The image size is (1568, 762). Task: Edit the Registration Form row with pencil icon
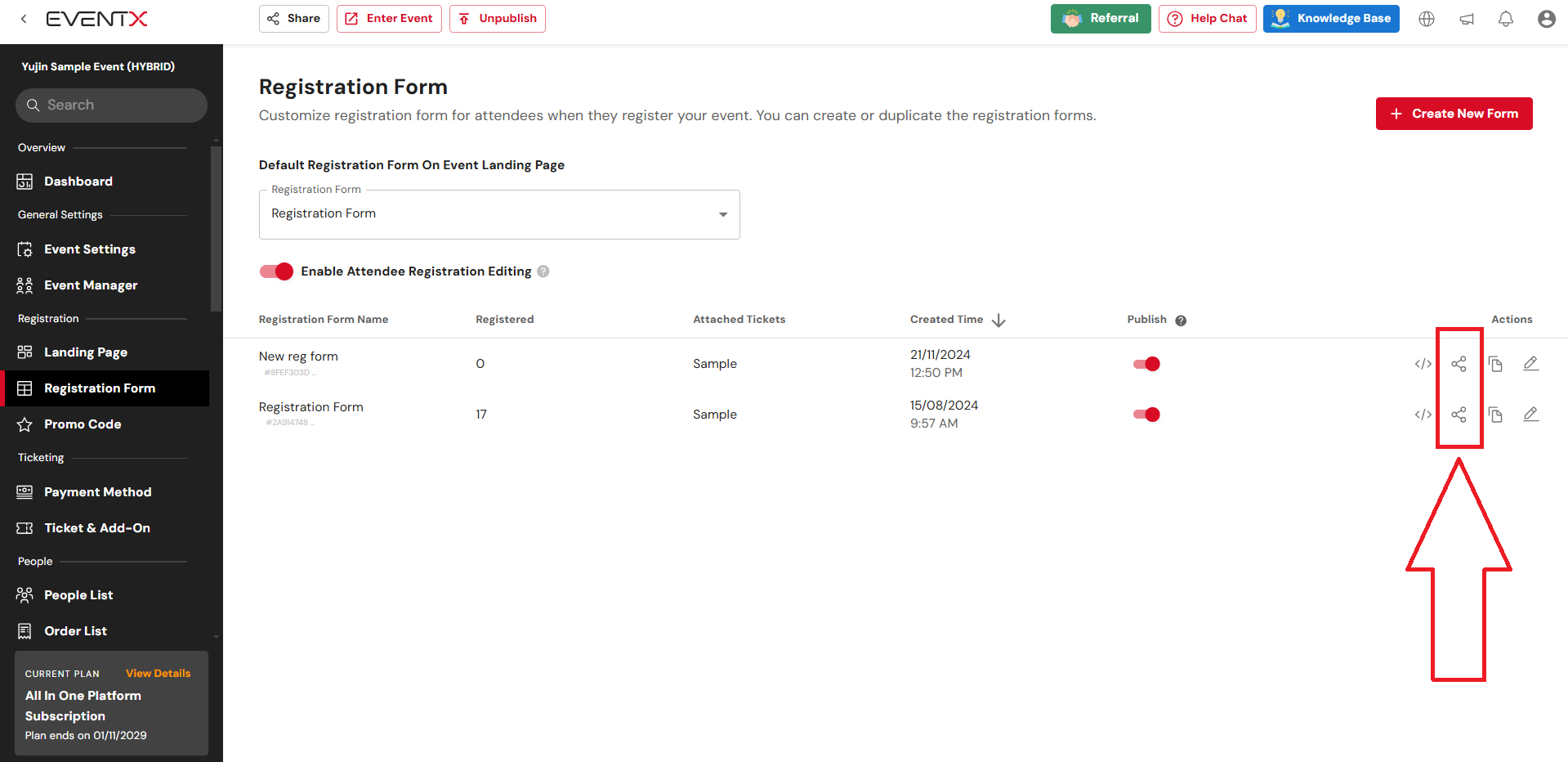point(1531,415)
